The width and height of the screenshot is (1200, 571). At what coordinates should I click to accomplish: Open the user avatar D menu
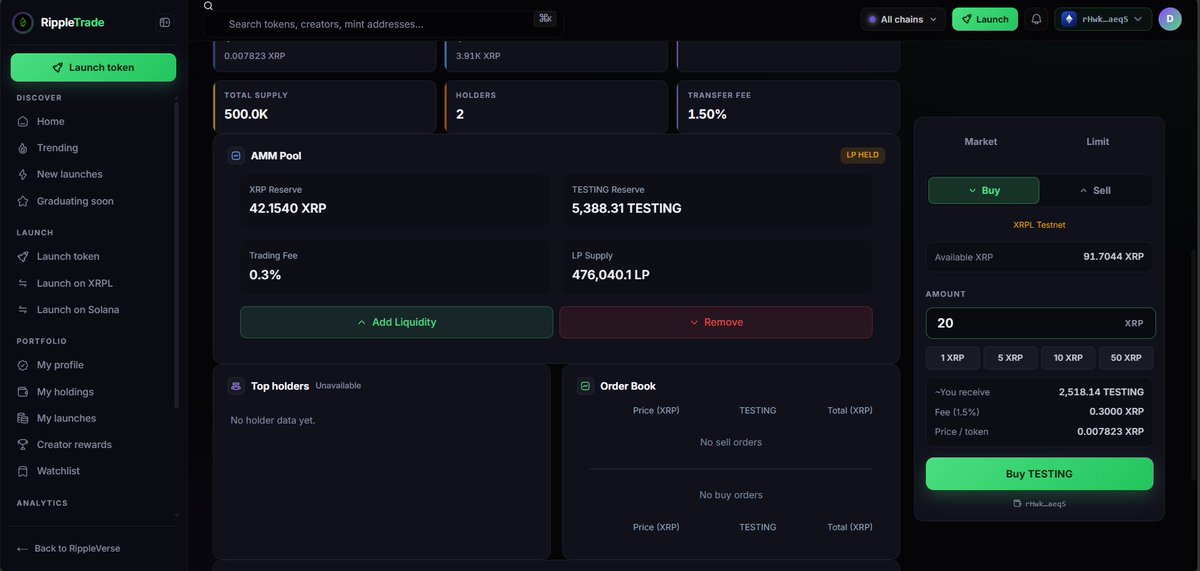[x=1170, y=19]
